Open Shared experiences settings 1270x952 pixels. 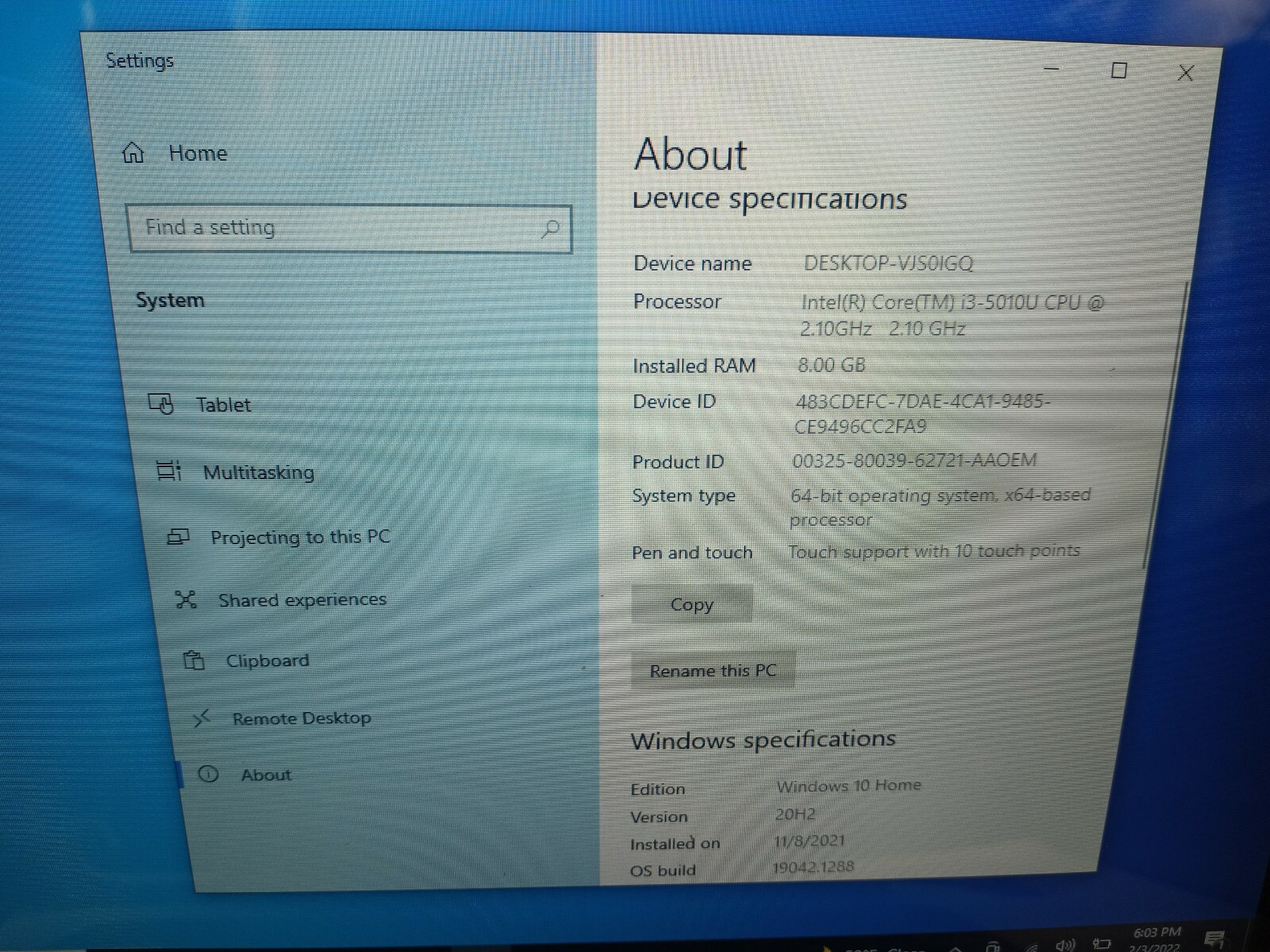281,600
